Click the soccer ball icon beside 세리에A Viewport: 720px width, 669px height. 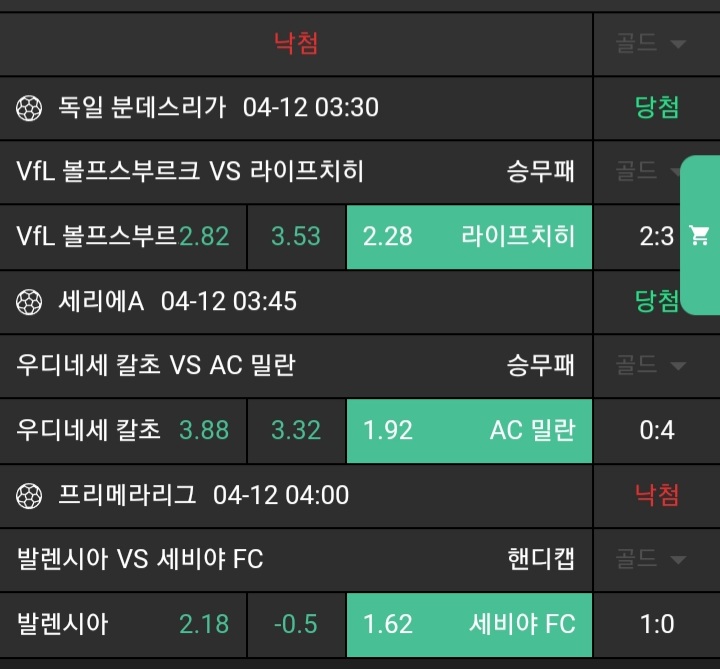(30, 301)
